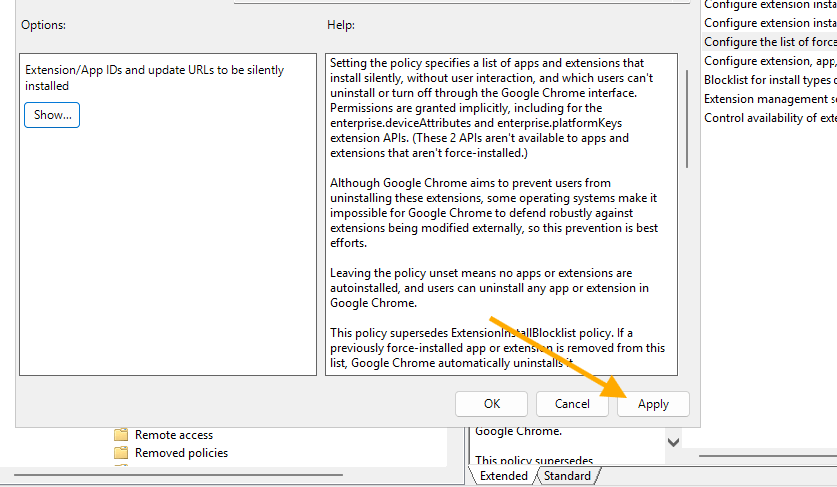Select the Removed policies tree item
Image resolution: width=837 pixels, height=487 pixels.
tap(181, 453)
